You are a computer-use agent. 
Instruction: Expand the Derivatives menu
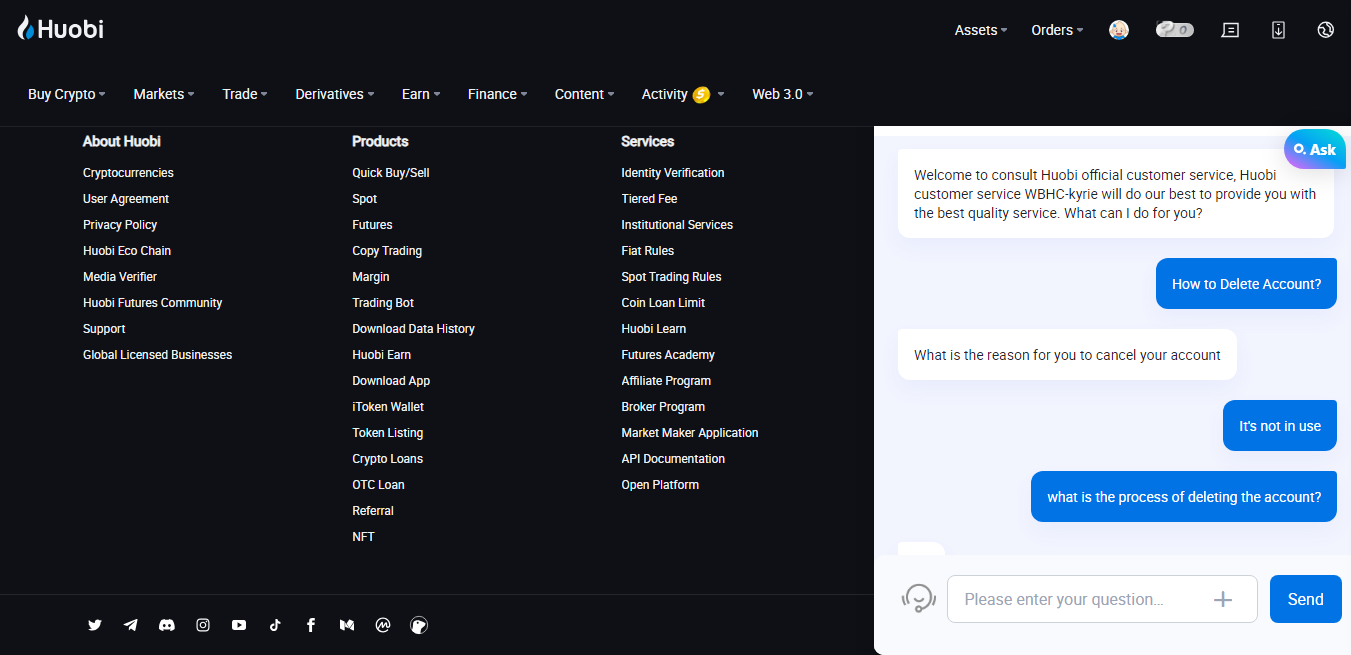[x=335, y=94]
